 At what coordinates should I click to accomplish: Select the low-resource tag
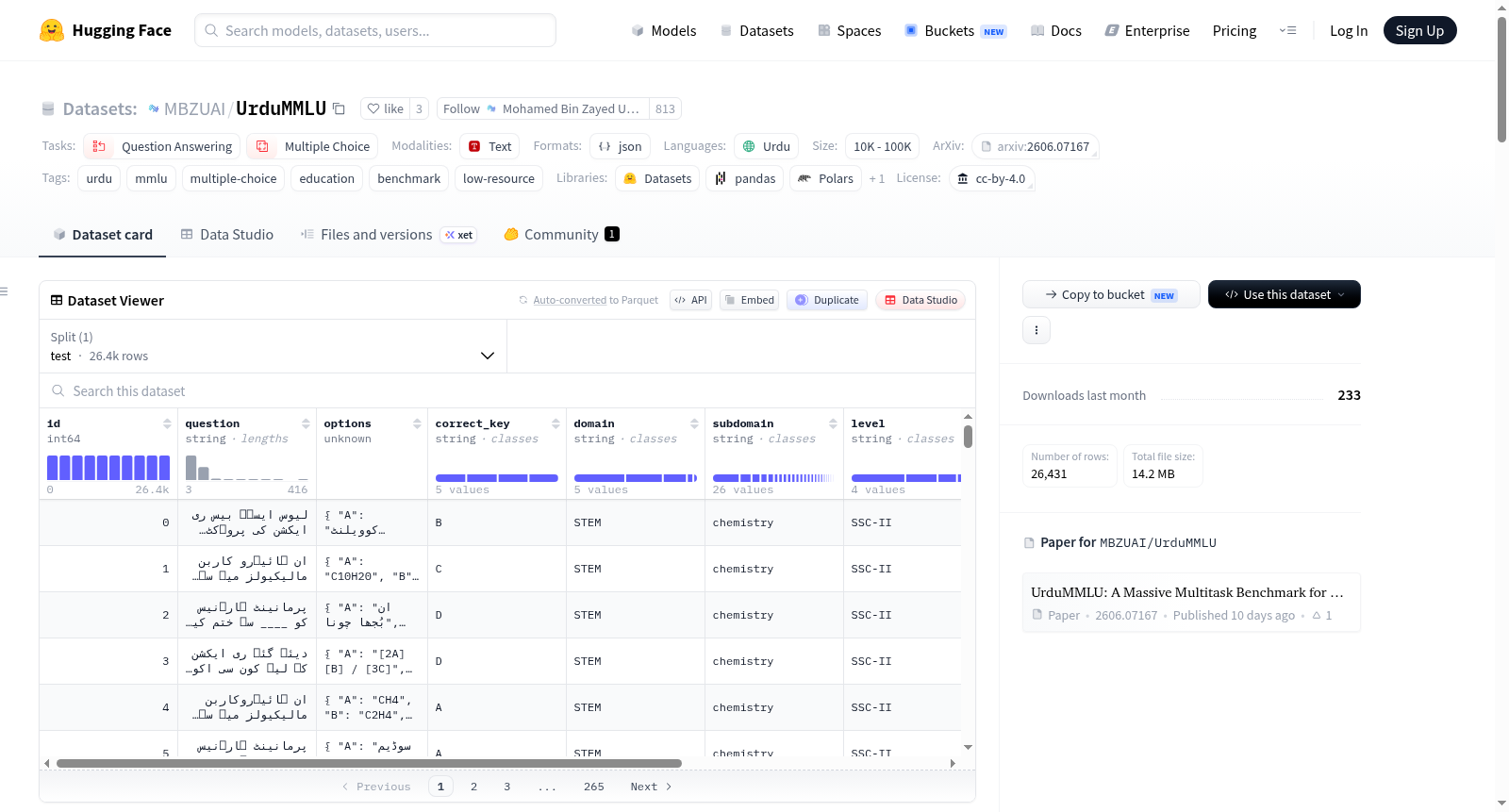(x=498, y=178)
